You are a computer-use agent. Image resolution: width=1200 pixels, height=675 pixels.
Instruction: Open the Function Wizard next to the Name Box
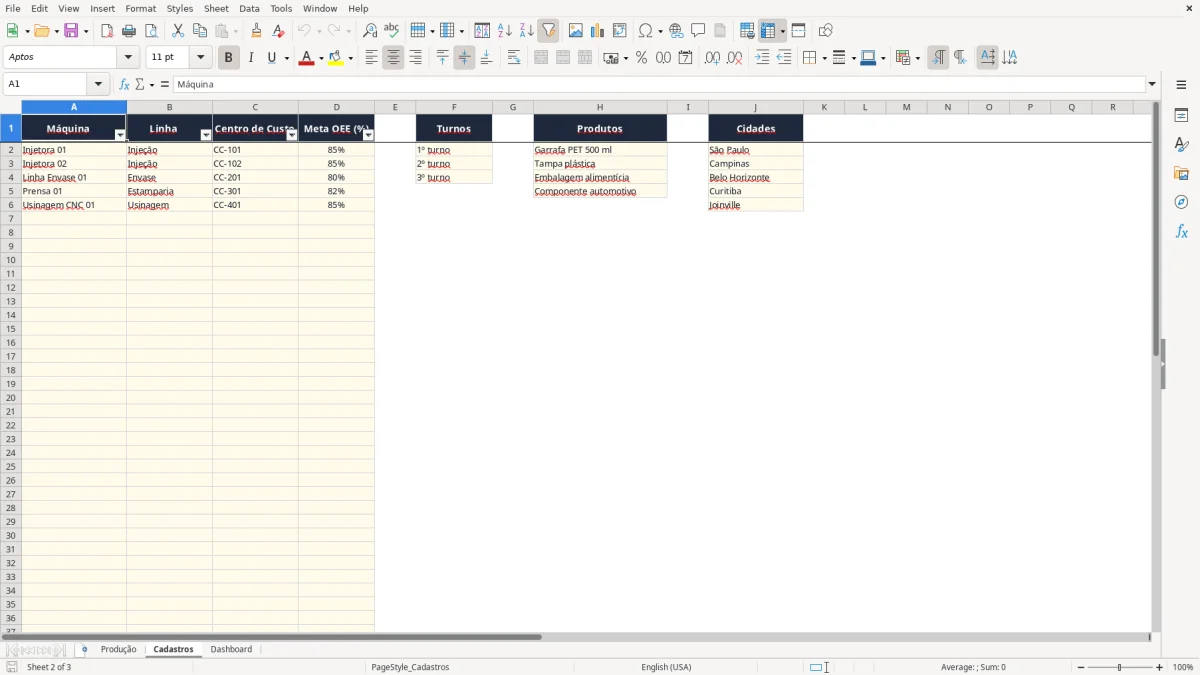coord(124,85)
